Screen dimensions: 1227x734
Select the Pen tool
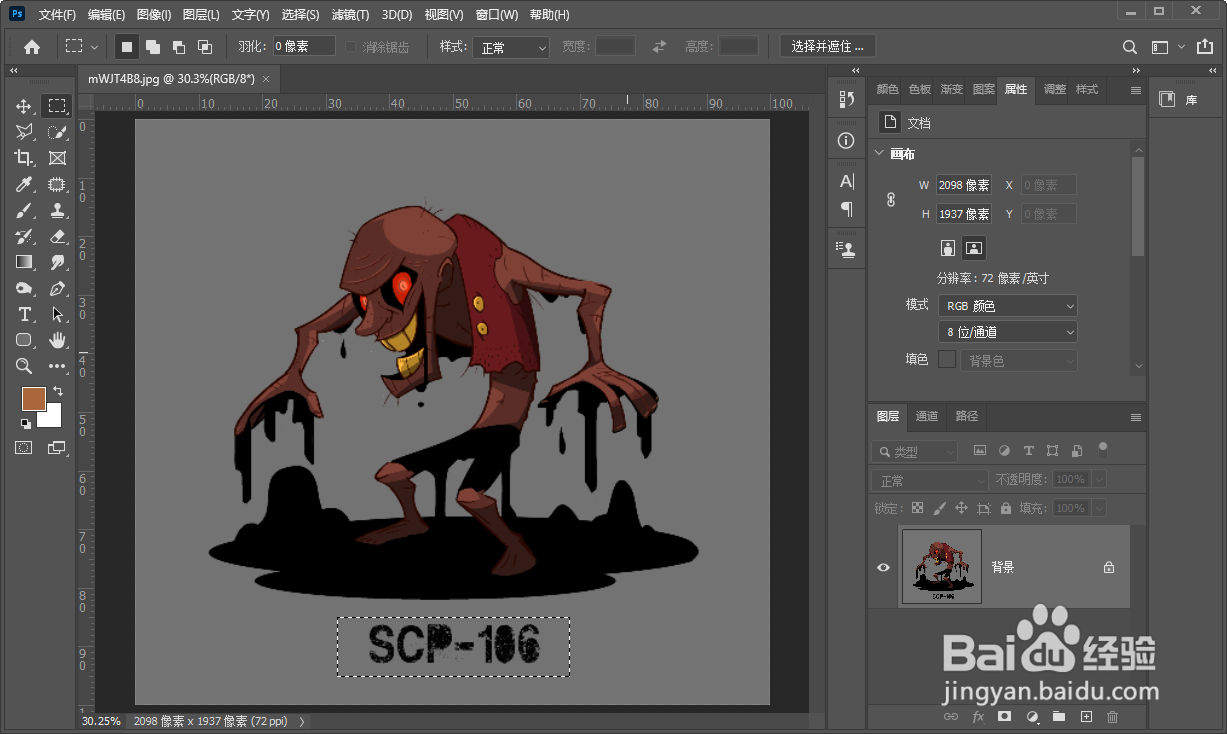[57, 288]
